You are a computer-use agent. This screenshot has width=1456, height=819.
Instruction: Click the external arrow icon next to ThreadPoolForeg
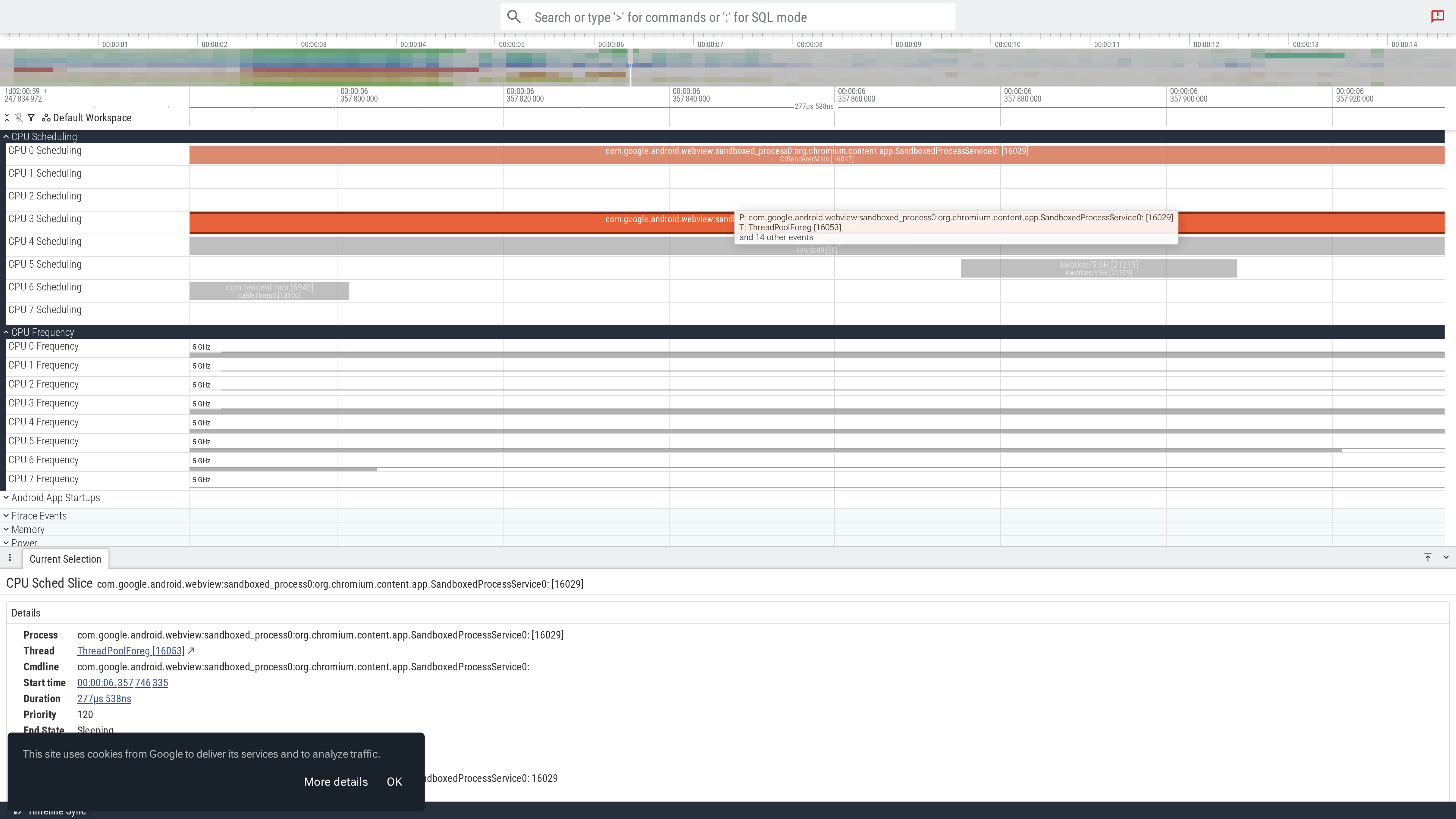click(191, 651)
